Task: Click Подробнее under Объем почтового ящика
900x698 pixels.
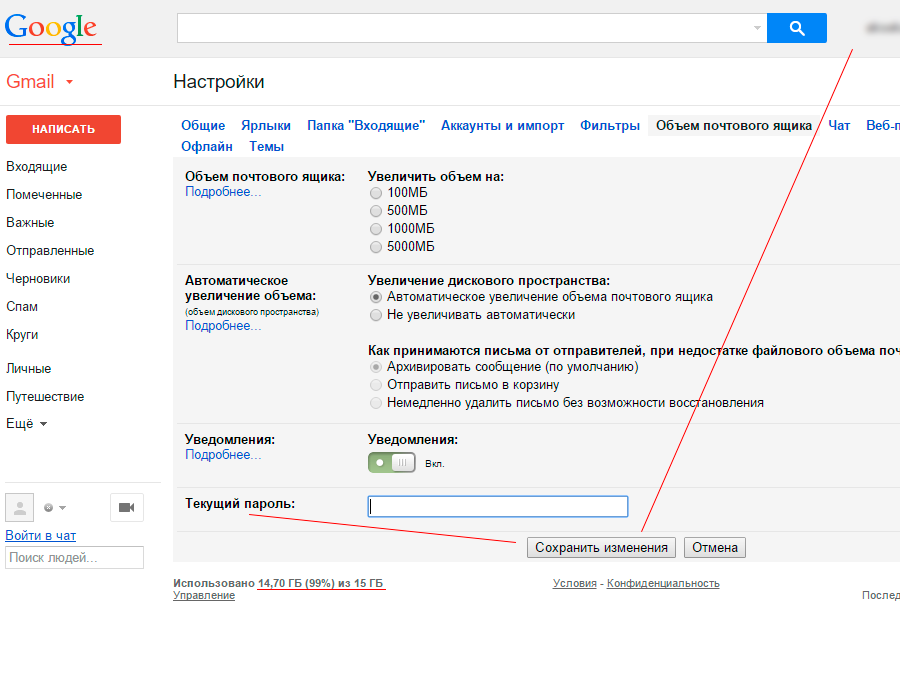Action: pos(223,192)
